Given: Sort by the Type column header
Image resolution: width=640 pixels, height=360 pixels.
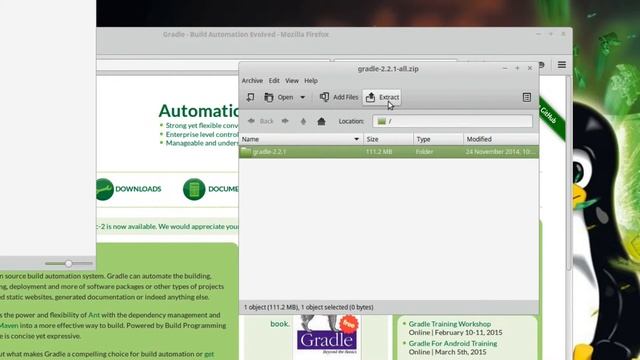Looking at the screenshot, I should click(x=438, y=139).
